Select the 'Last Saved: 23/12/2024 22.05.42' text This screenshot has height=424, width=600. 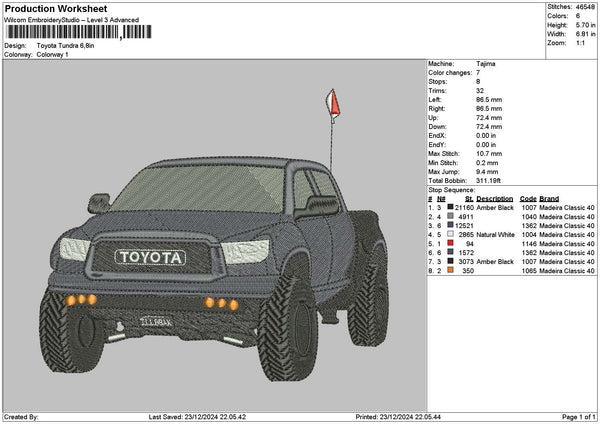pyautogui.click(x=197, y=417)
